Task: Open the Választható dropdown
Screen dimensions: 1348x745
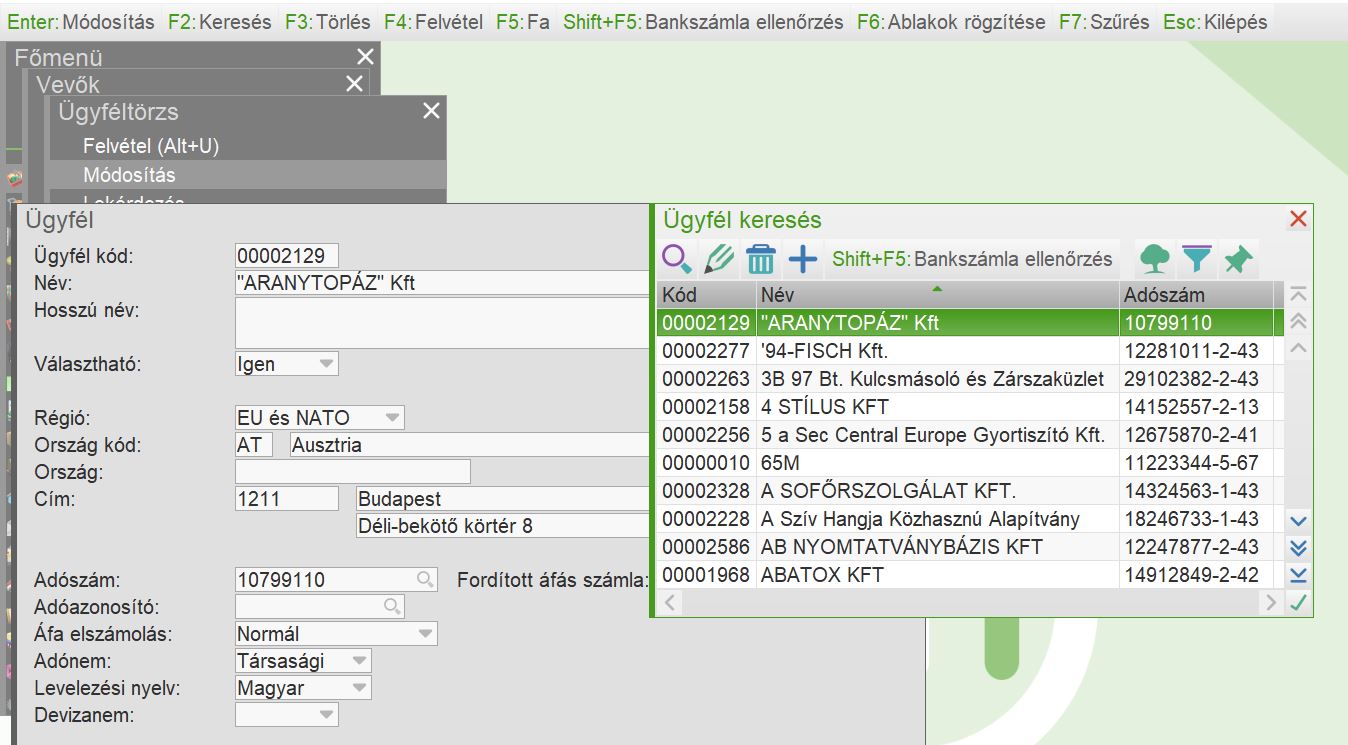Action: [x=326, y=364]
